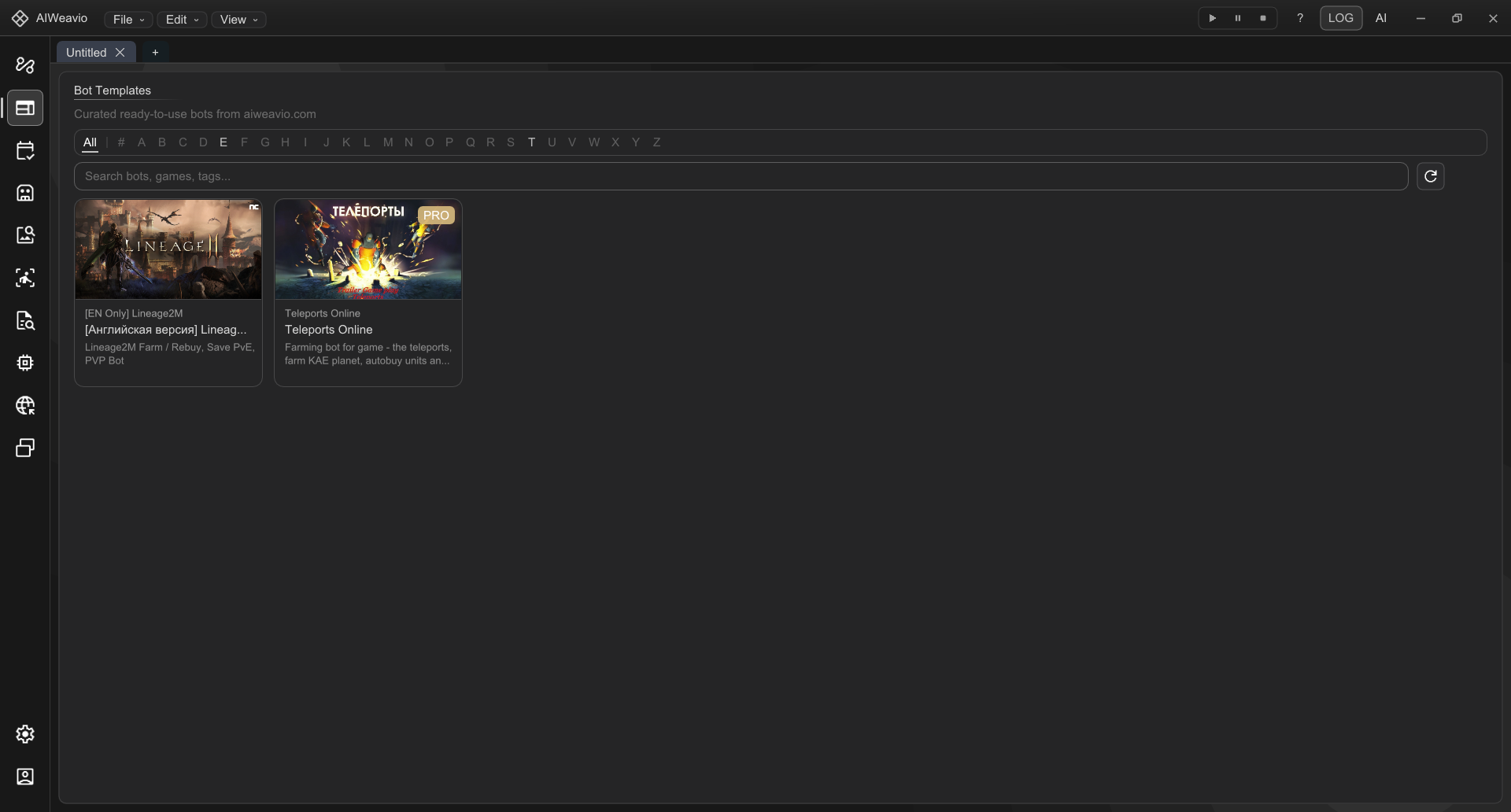The height and width of the screenshot is (812, 1511).
Task: Click the PRO badge on Teleports card
Action: tap(436, 216)
